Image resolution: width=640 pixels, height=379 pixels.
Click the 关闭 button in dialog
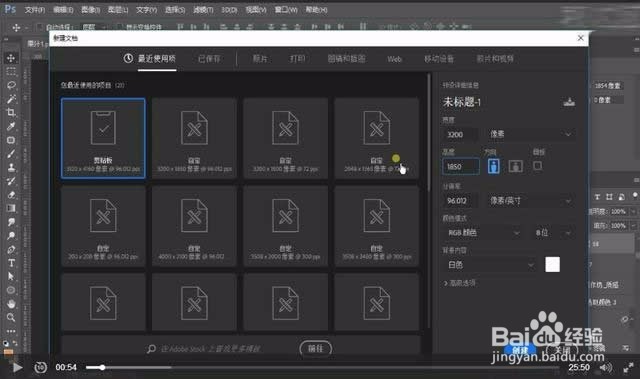562,349
